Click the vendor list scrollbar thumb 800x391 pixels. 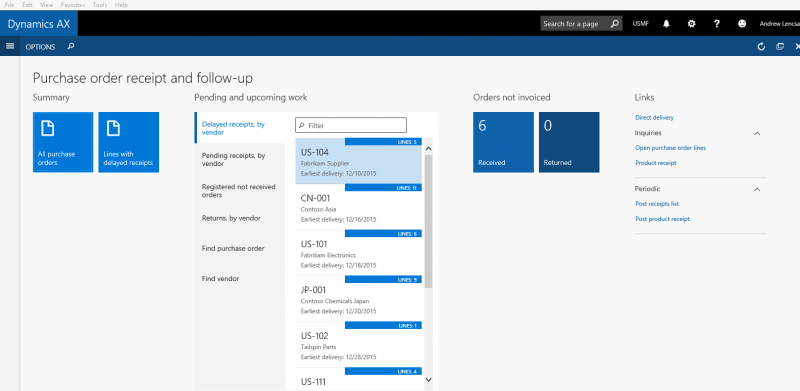[x=428, y=221]
